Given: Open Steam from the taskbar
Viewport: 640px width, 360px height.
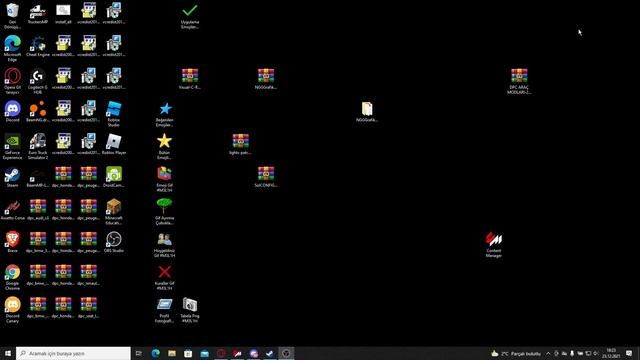Looking at the screenshot, I should [270, 353].
